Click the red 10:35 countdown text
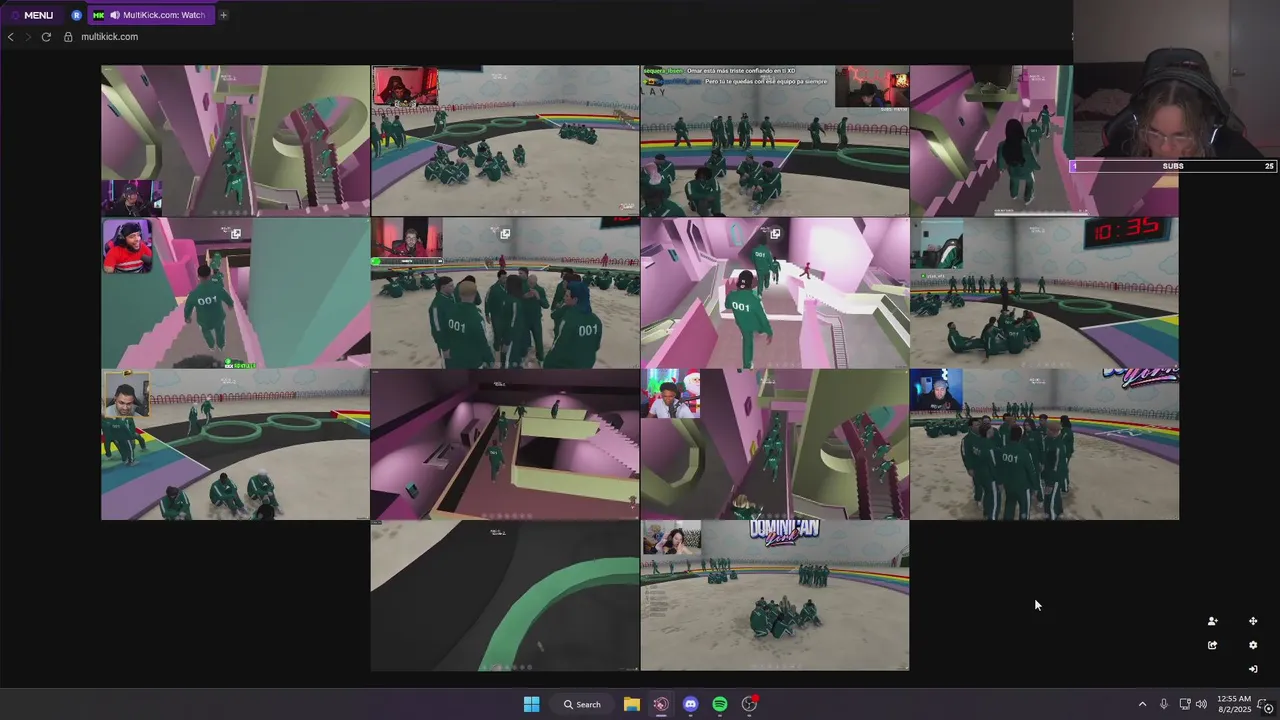 click(x=1126, y=231)
